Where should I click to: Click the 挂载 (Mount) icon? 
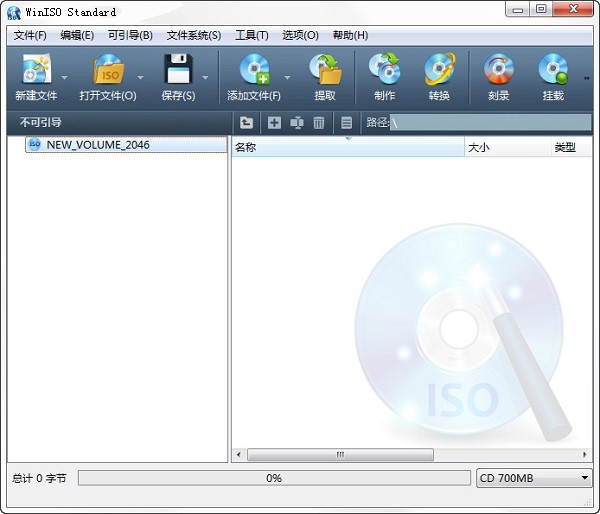[553, 69]
